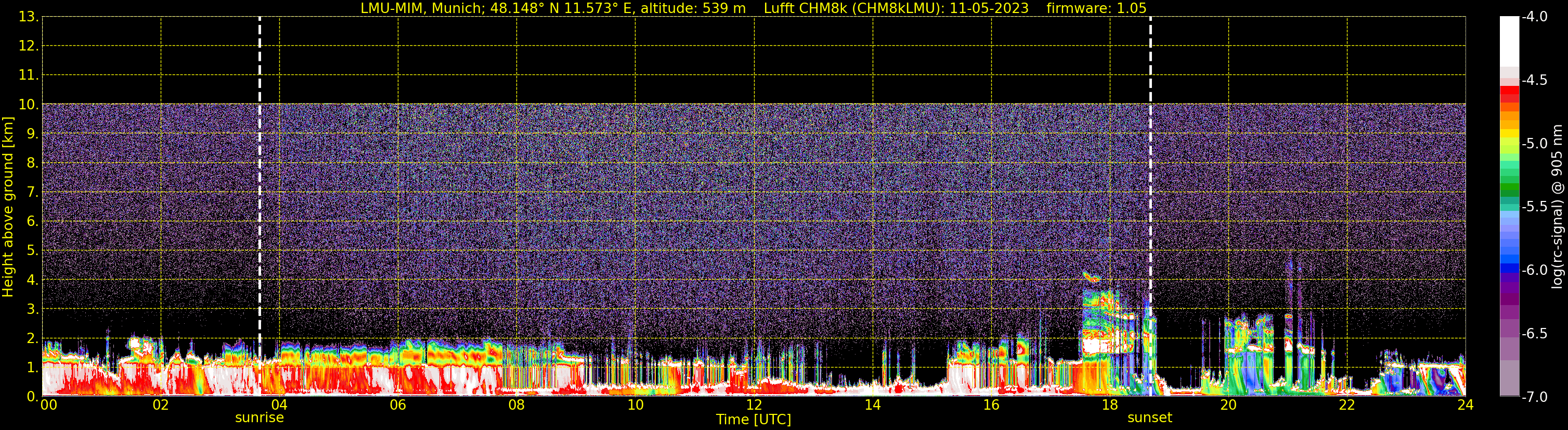Screen dimensions: 1568x430
Task: Click the '9.' height axis tick label
Action: click(32, 134)
